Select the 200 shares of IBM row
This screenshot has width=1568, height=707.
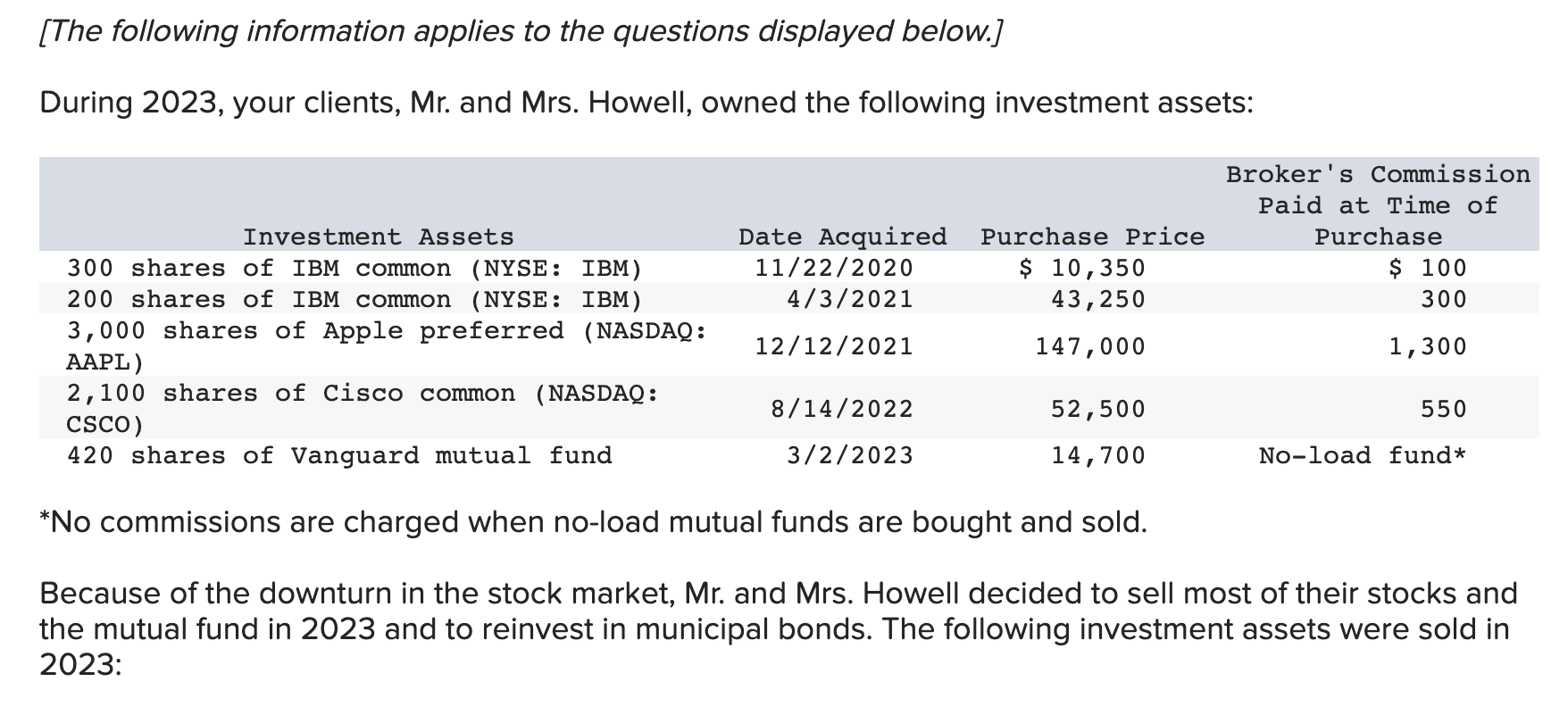pos(789,298)
